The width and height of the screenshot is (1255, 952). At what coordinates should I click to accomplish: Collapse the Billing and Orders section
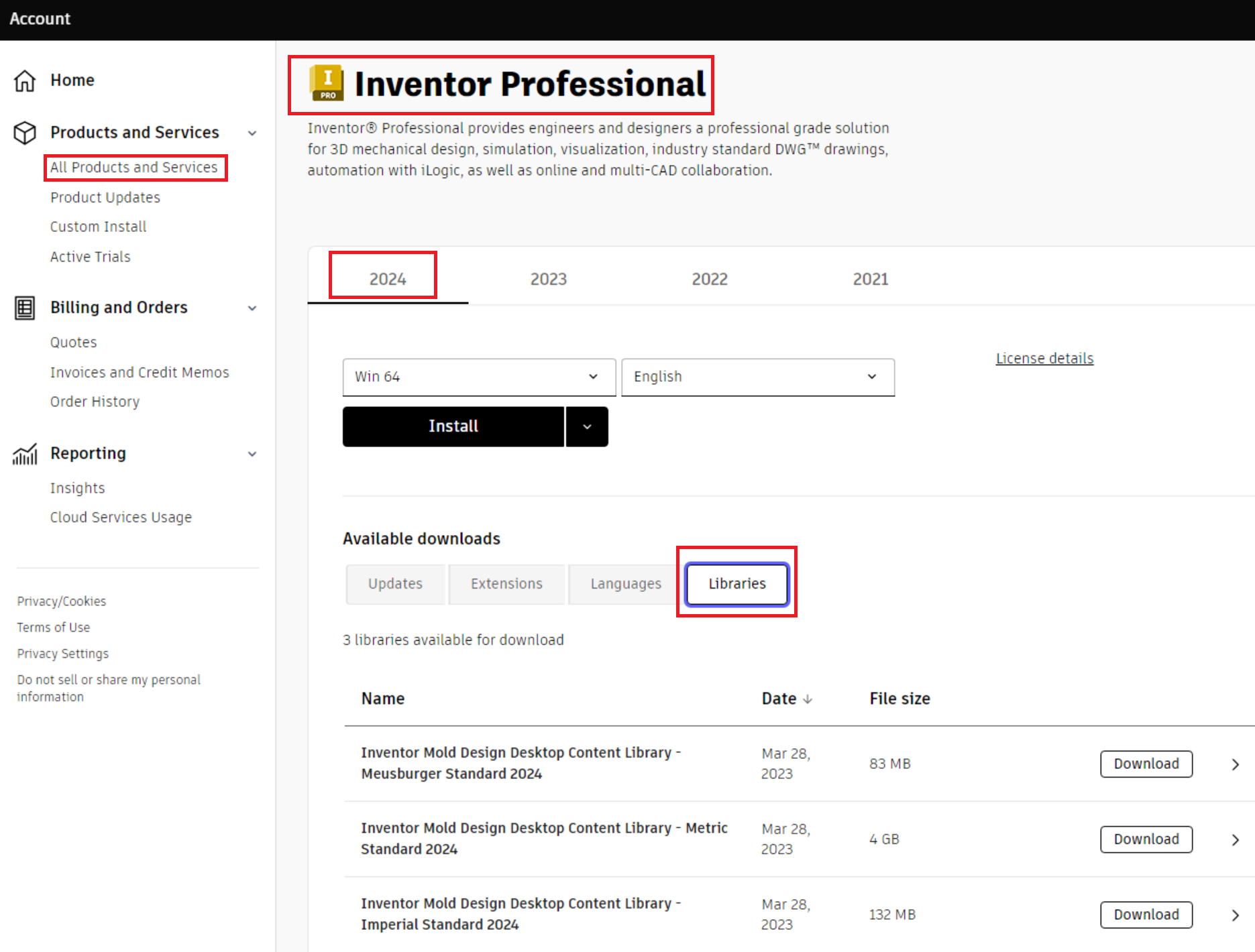(252, 308)
